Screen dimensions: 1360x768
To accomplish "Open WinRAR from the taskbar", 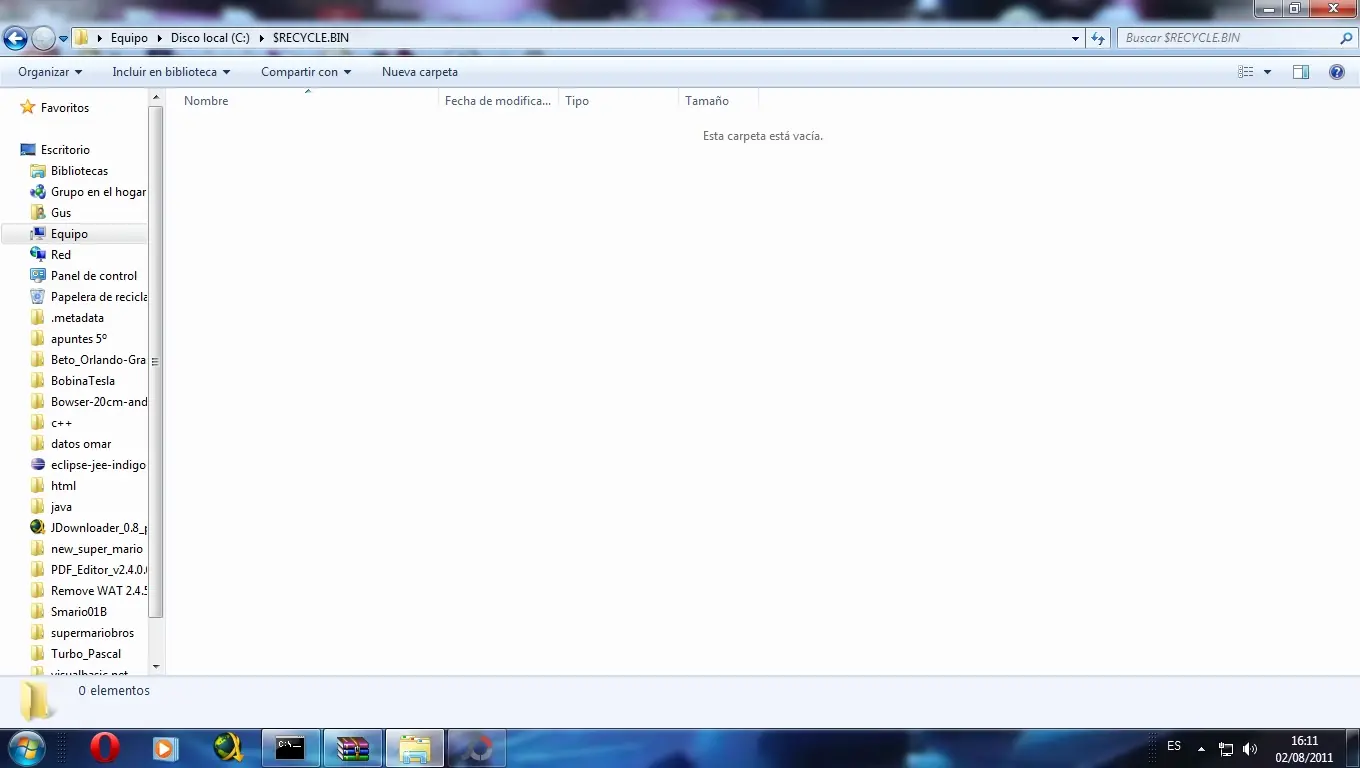I will [353, 748].
